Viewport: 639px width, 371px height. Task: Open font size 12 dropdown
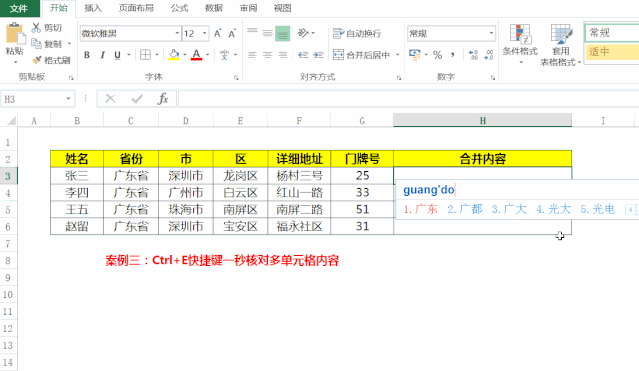click(204, 33)
